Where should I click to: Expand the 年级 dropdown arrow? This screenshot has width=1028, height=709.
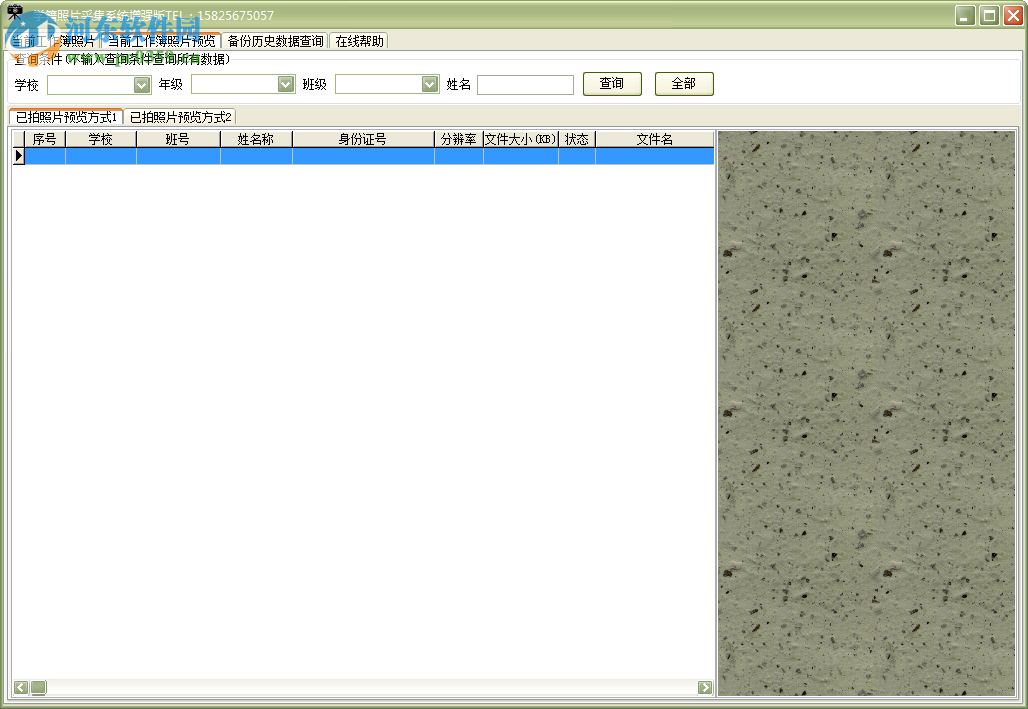(x=286, y=84)
